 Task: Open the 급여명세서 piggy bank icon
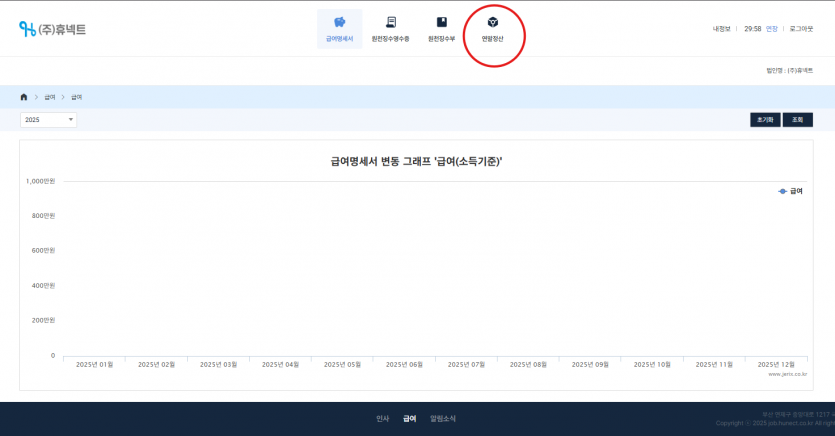[339, 22]
